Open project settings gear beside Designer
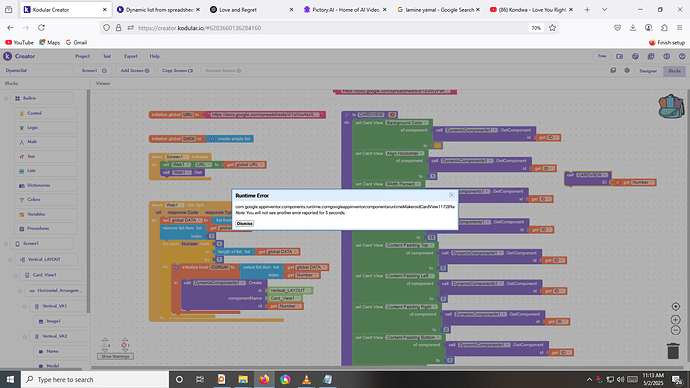The height and width of the screenshot is (388, 690). [x=627, y=70]
